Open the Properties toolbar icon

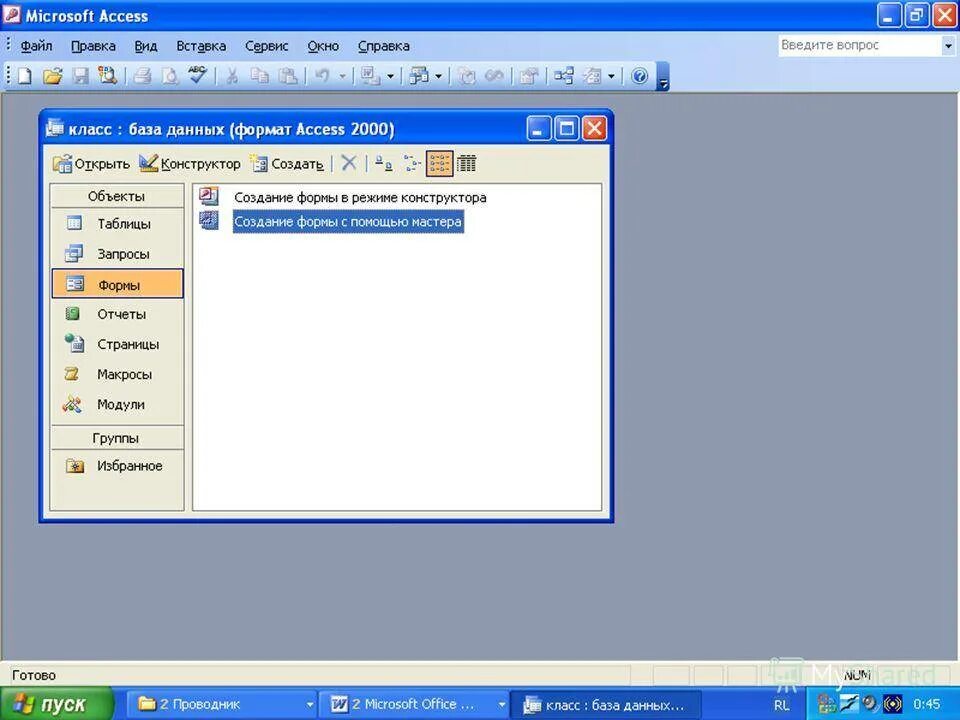click(x=529, y=76)
